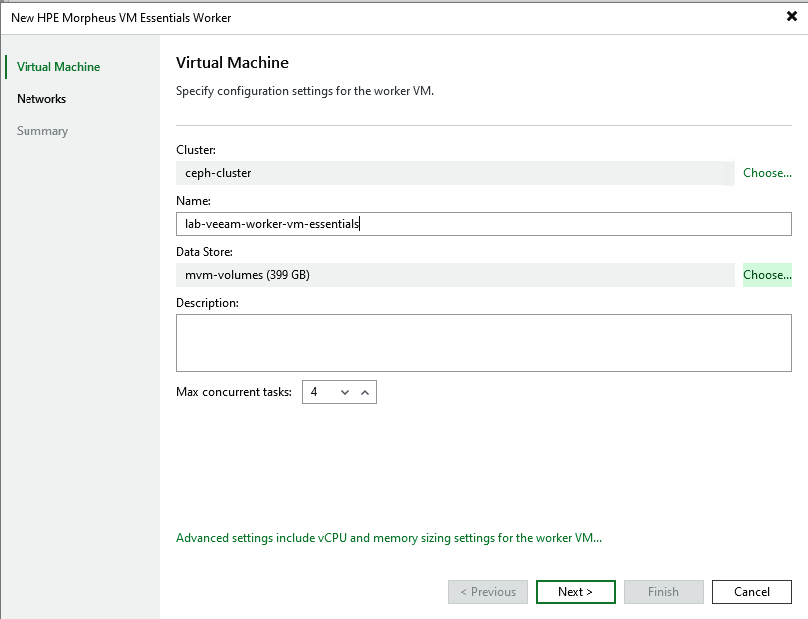The image size is (808, 619).
Task: Go to the Networks wizard step
Action: pyautogui.click(x=41, y=99)
